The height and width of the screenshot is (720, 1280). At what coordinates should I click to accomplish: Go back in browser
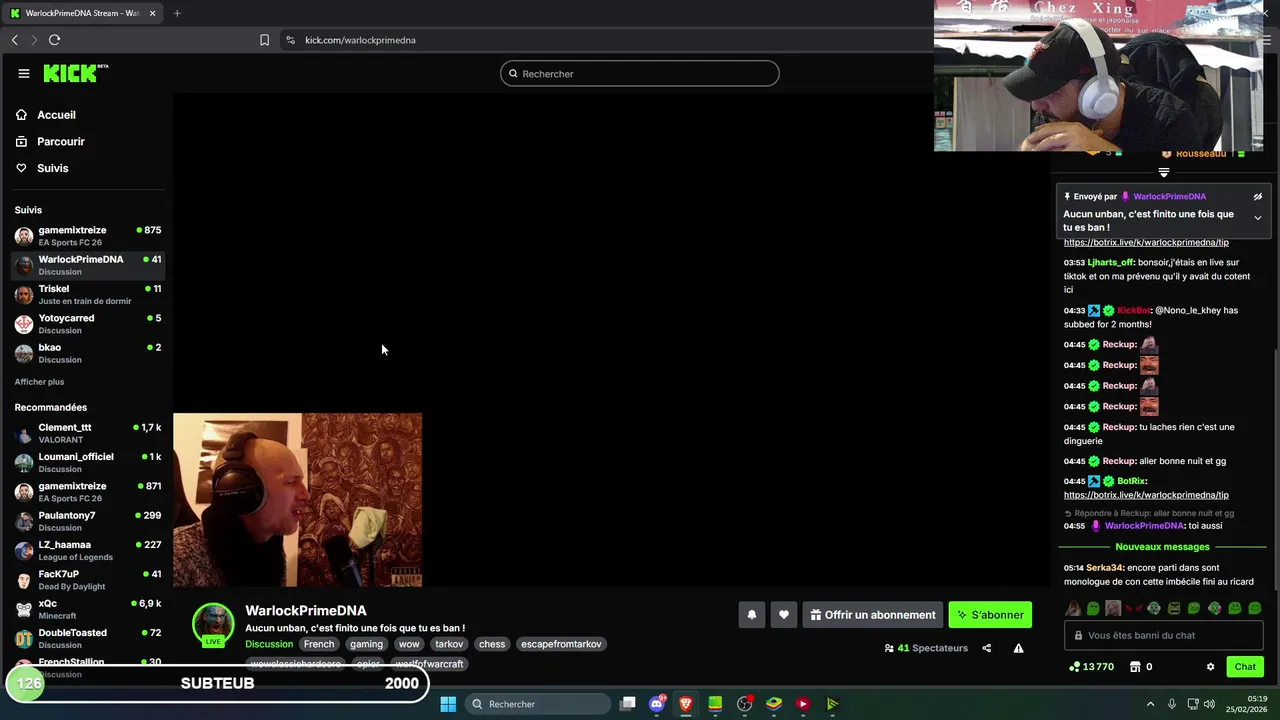15,40
